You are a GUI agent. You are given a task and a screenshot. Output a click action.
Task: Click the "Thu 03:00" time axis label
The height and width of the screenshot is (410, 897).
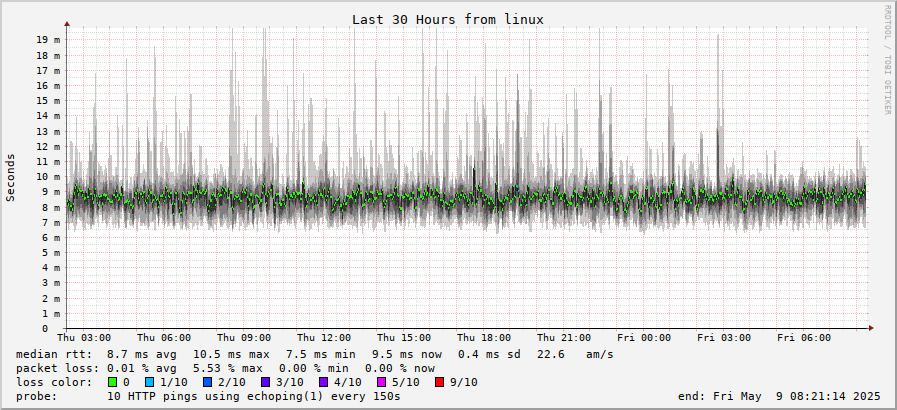pyautogui.click(x=84, y=338)
